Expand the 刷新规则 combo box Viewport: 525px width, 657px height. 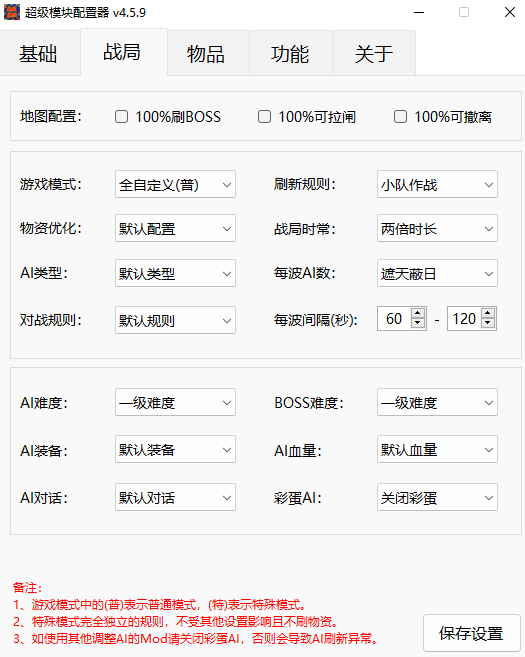coord(437,184)
